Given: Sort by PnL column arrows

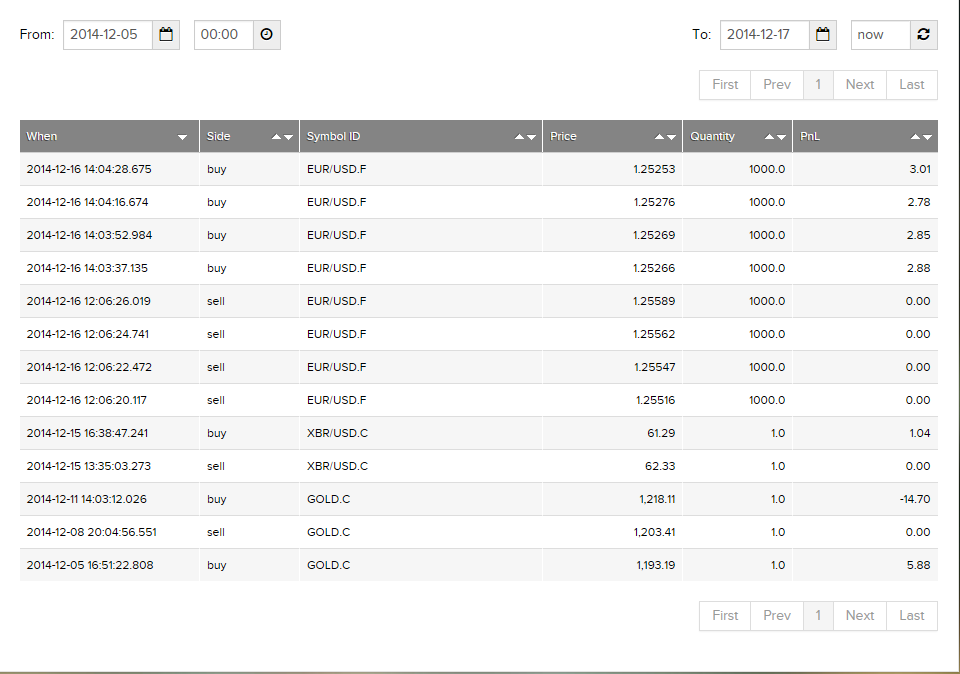Looking at the screenshot, I should point(921,137).
